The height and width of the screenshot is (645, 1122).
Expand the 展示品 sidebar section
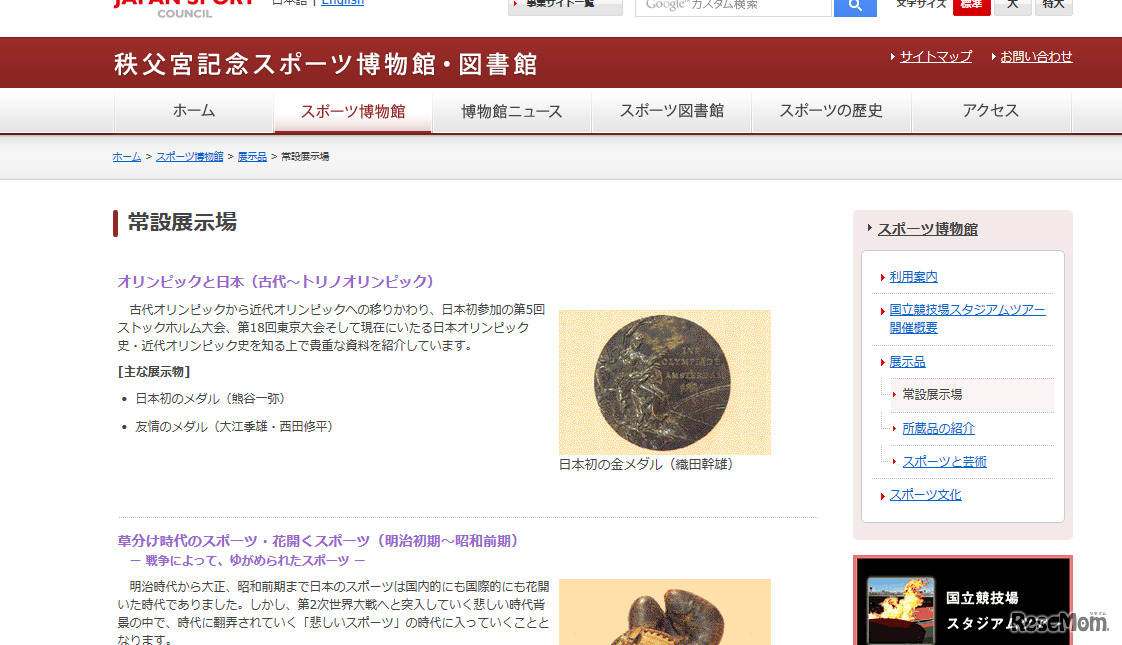click(x=907, y=361)
